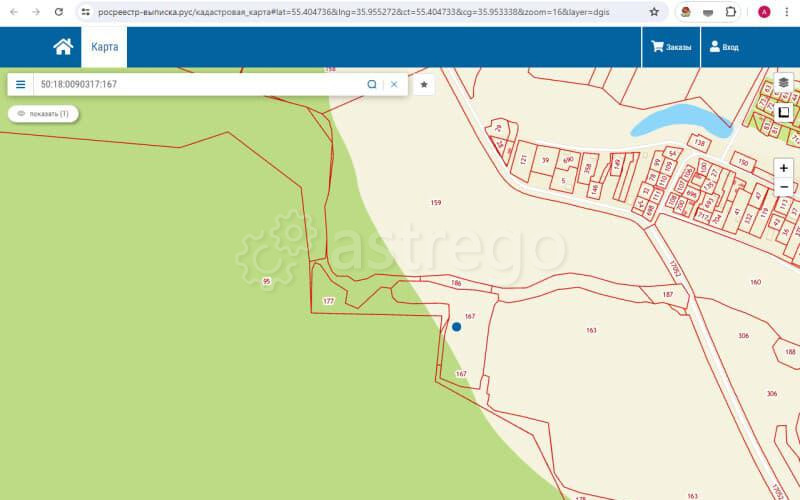Click the square icon below the layers button
The image size is (800, 500).
[x=783, y=112]
